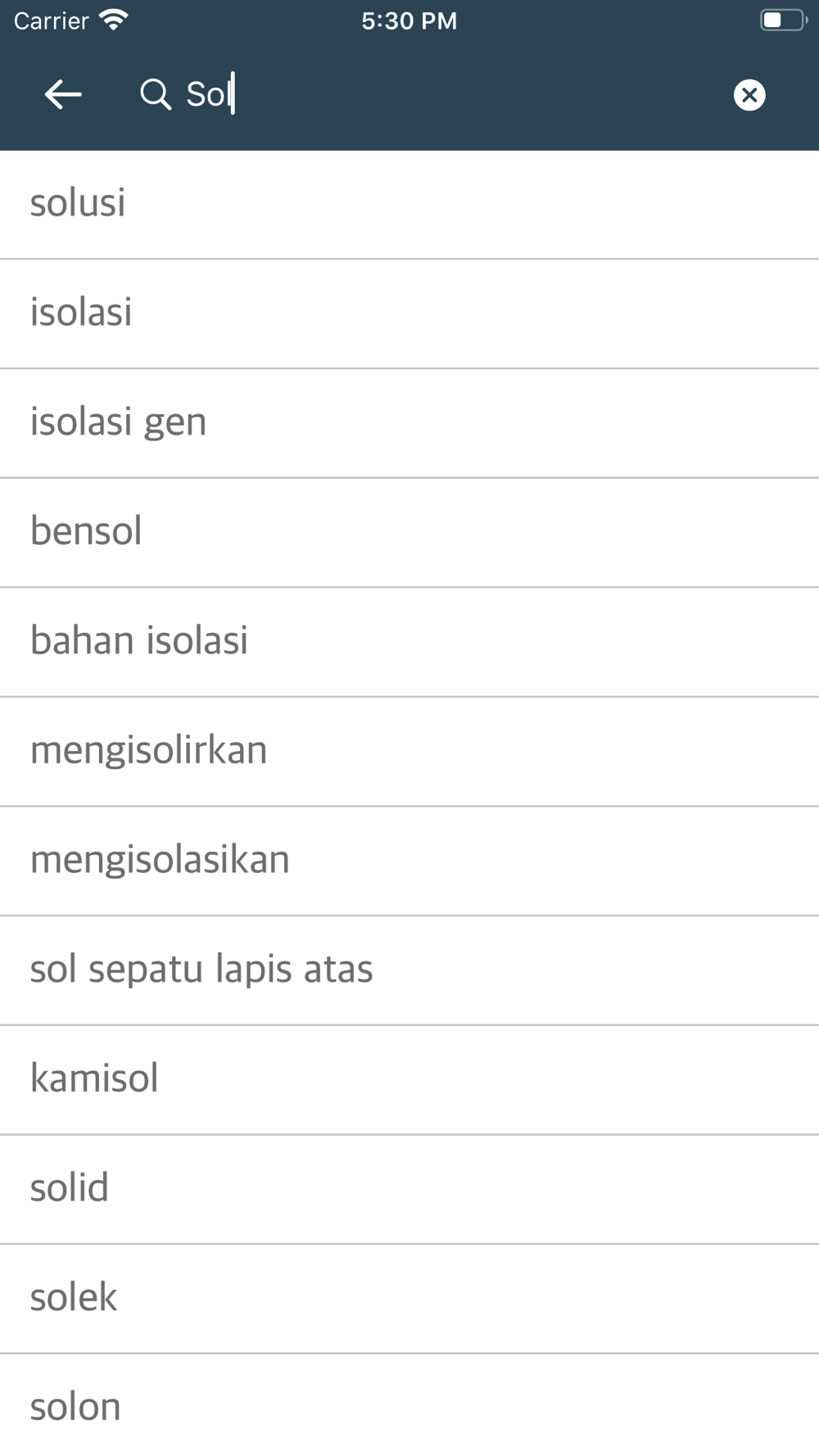Open "sol sepatu lapis atas" entry
The height and width of the screenshot is (1456, 819).
click(409, 970)
